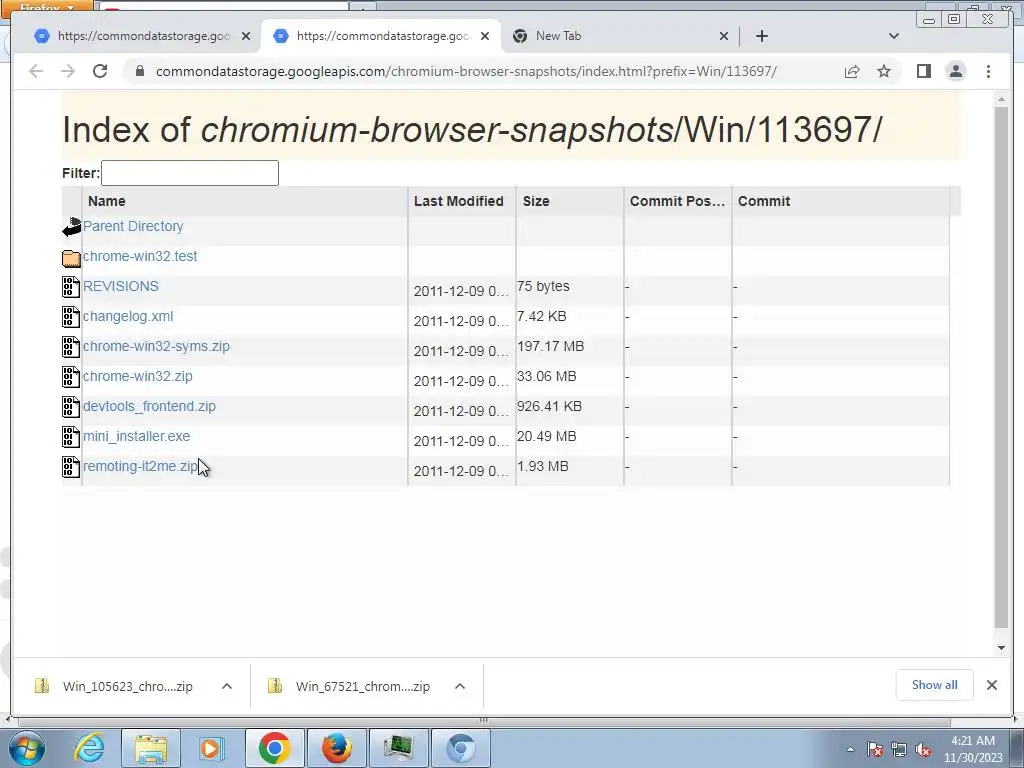Close the first commondatastorage tab
Screen dimensions: 1024x768
(x=246, y=36)
